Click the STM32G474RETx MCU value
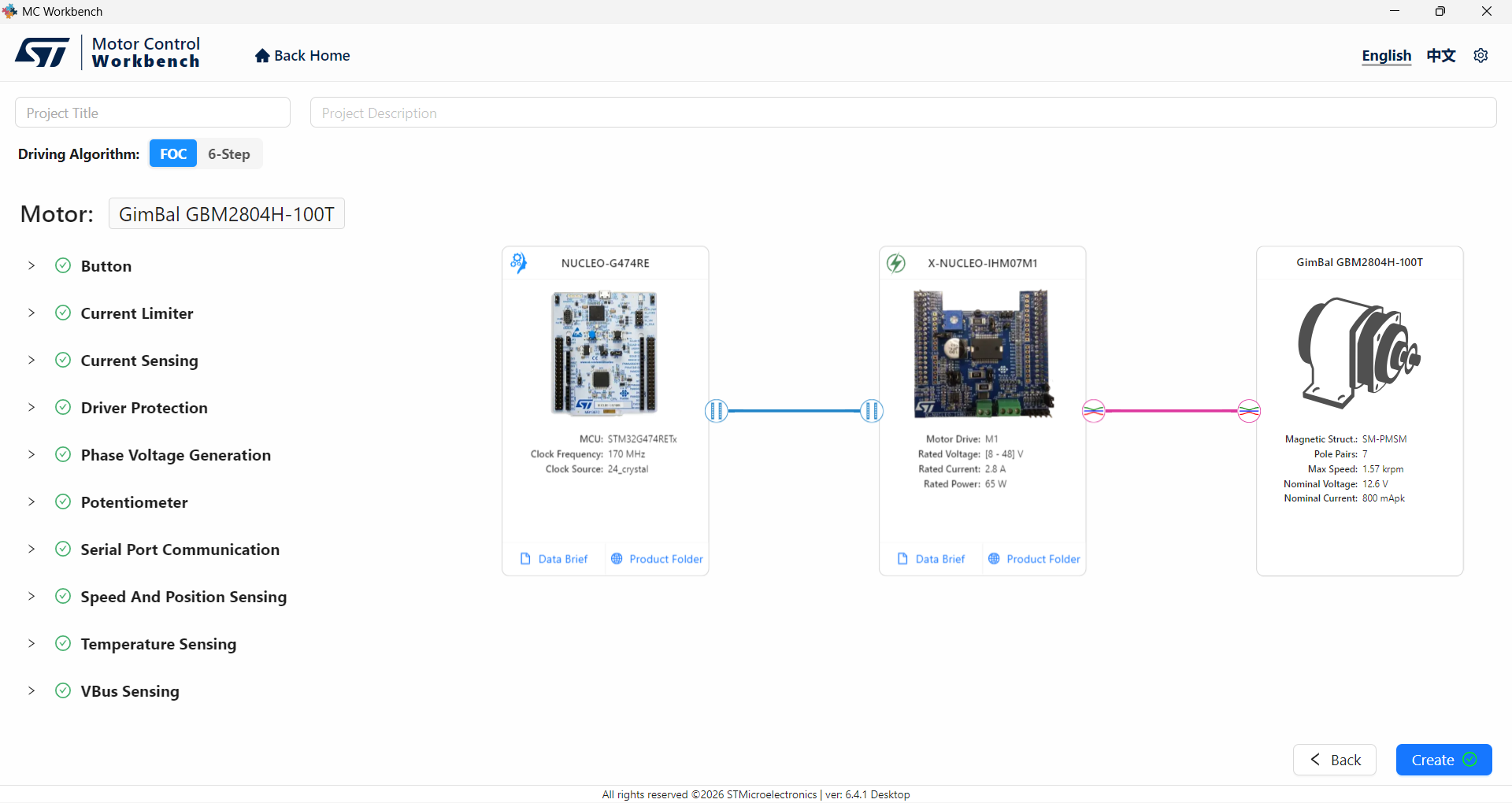The image size is (1512, 803). (642, 439)
